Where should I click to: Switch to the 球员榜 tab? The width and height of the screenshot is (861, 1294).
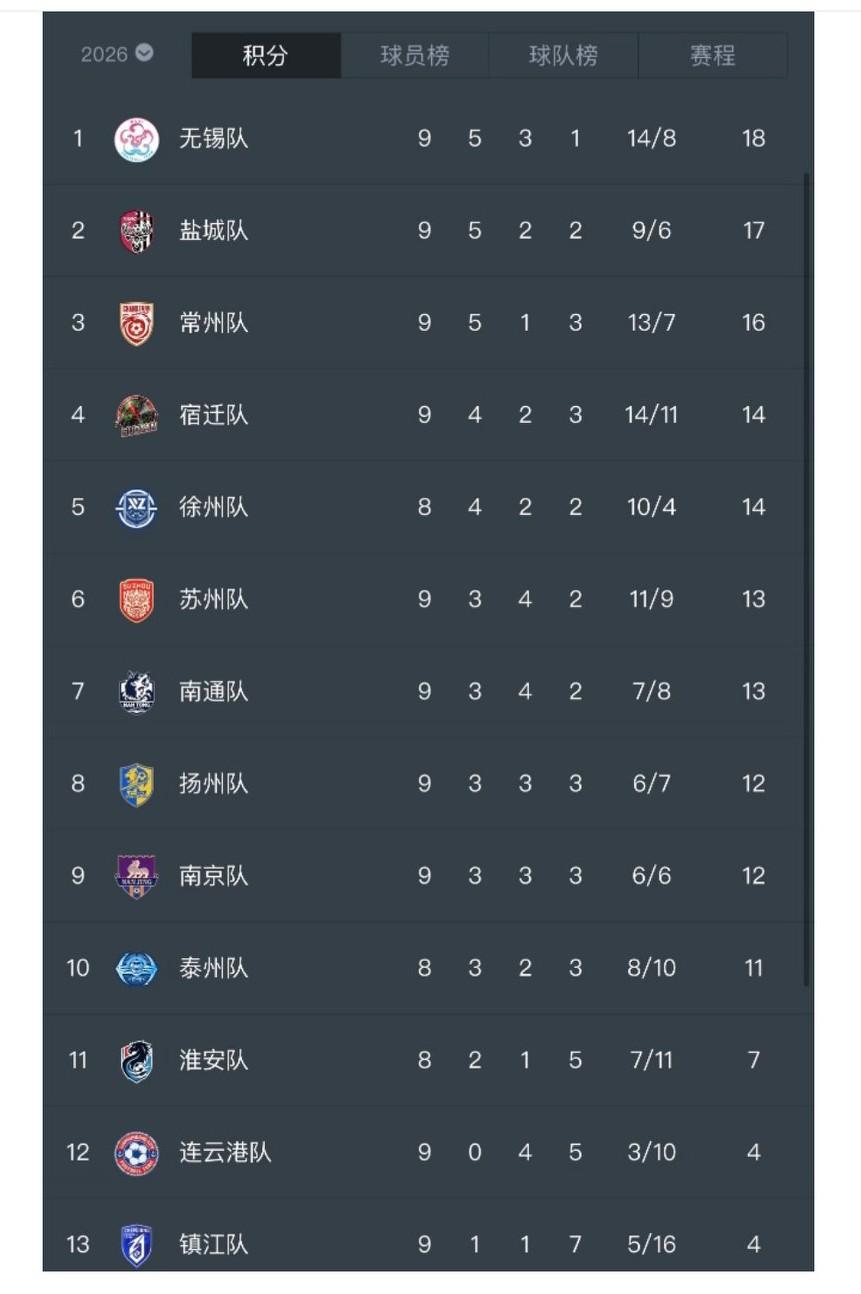[x=415, y=56]
